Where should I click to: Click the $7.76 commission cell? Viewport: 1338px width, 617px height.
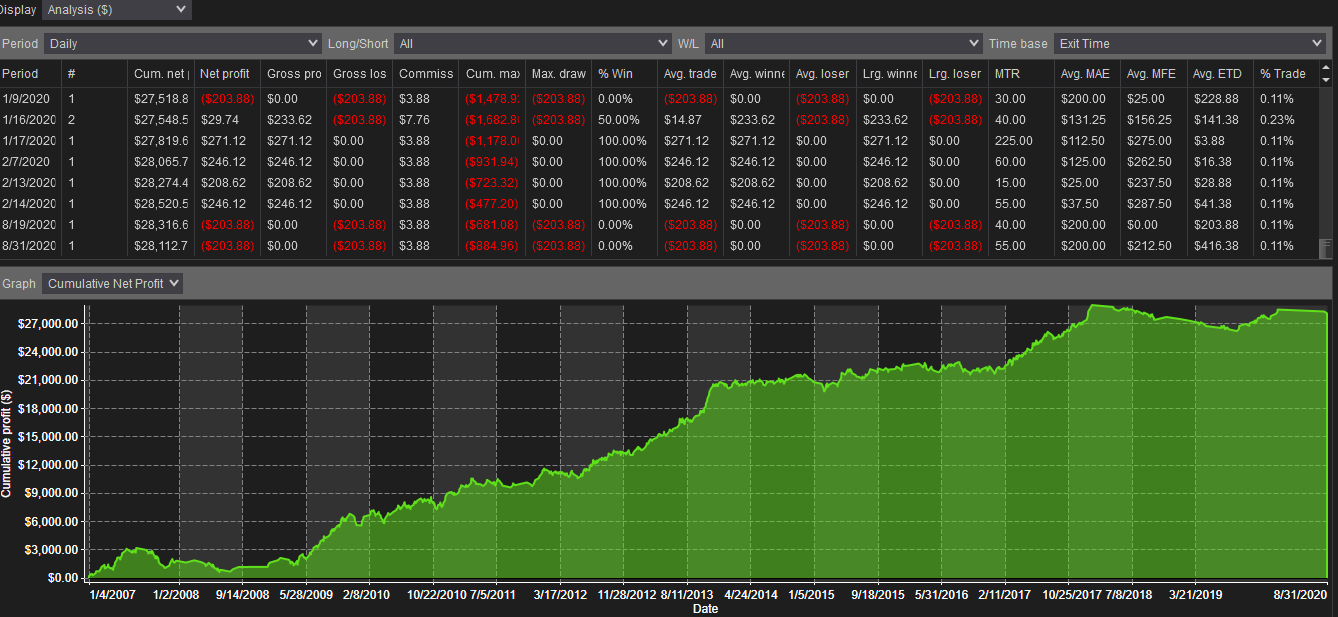tap(425, 120)
